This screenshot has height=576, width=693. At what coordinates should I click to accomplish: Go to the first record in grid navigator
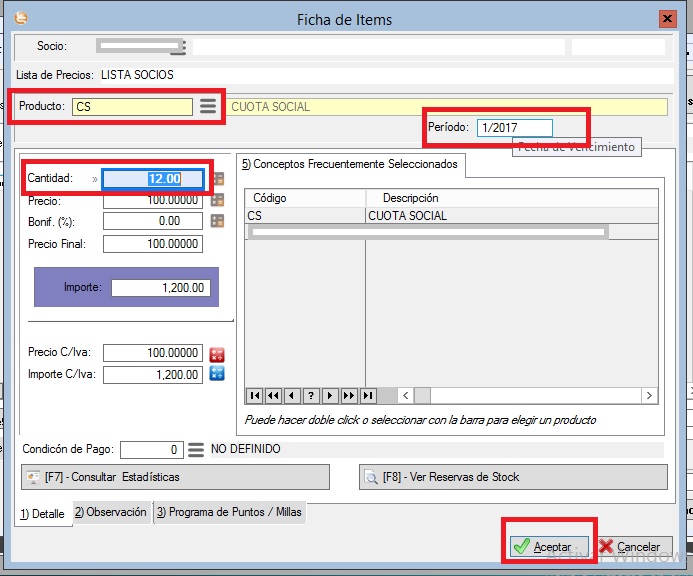[x=254, y=395]
